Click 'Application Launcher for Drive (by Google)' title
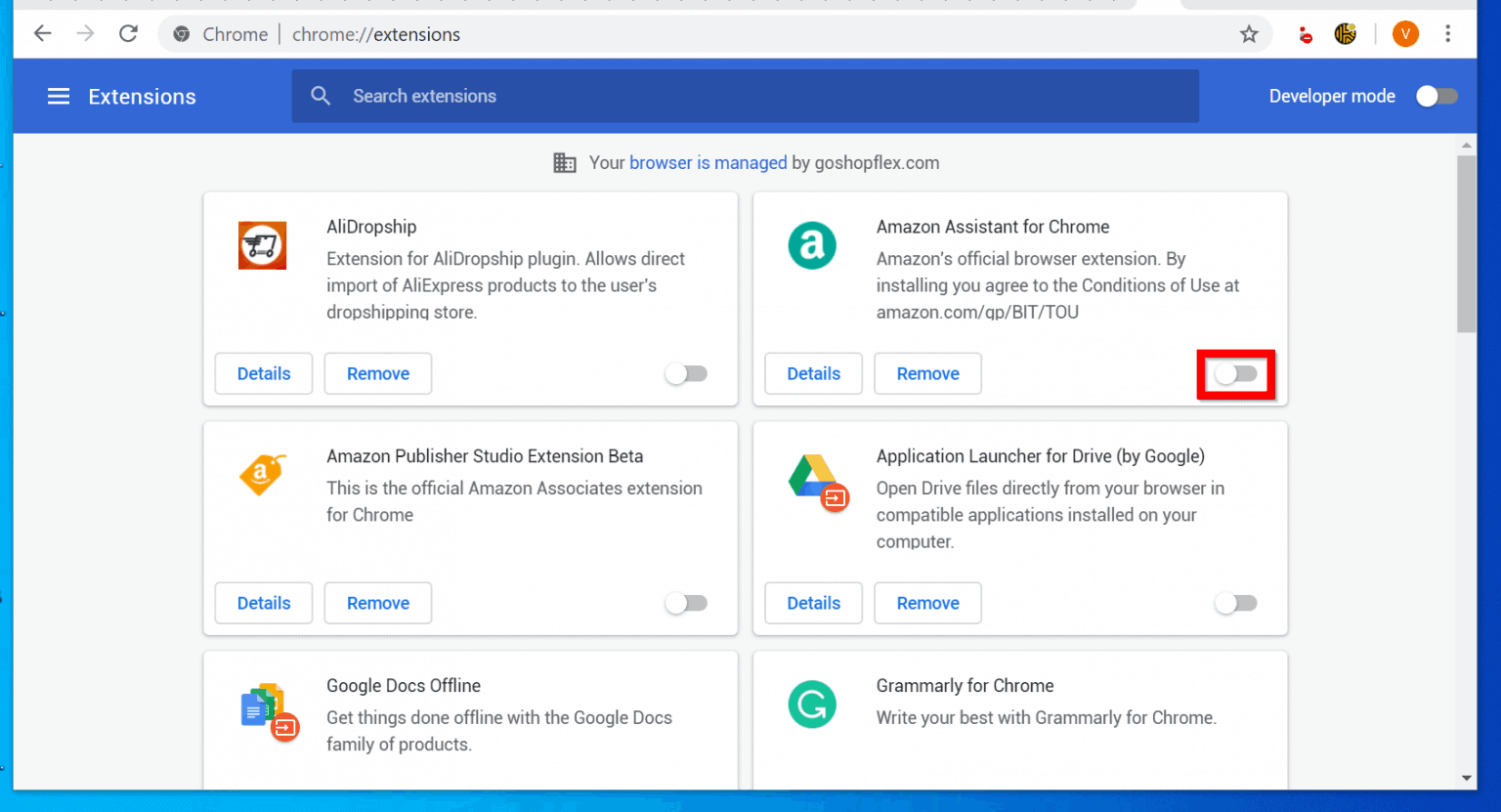The height and width of the screenshot is (812, 1501). coord(1041,456)
